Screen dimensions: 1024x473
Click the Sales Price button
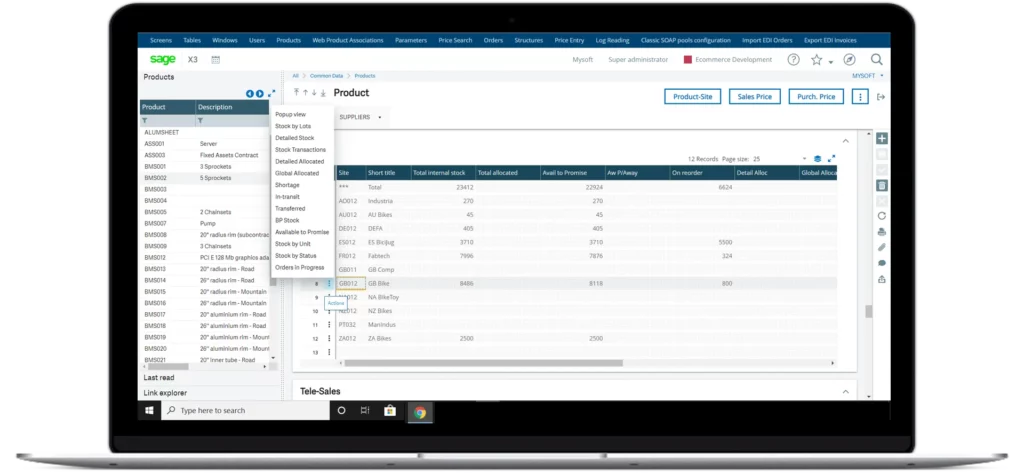(x=754, y=97)
